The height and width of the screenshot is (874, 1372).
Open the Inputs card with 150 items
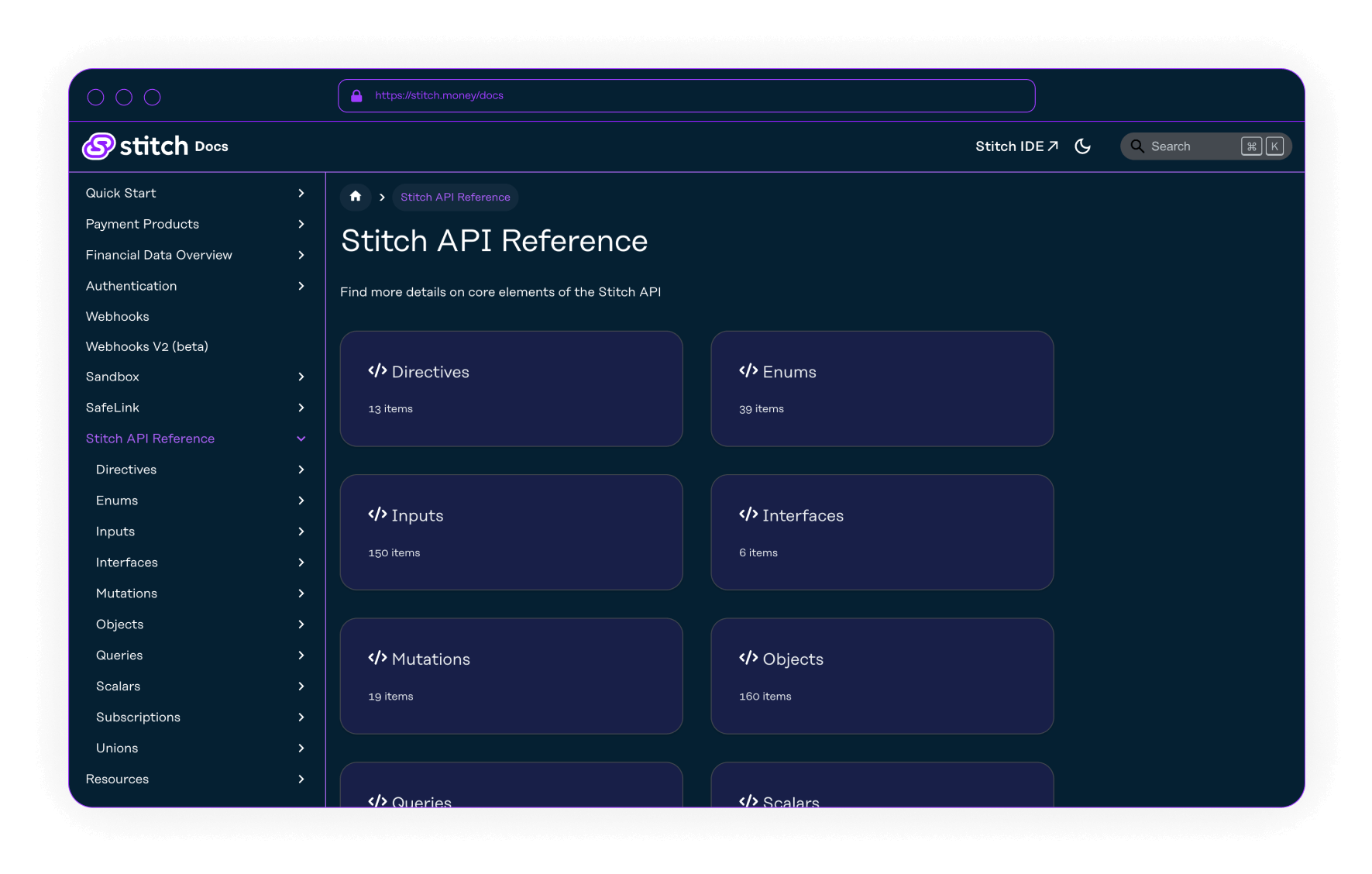511,532
